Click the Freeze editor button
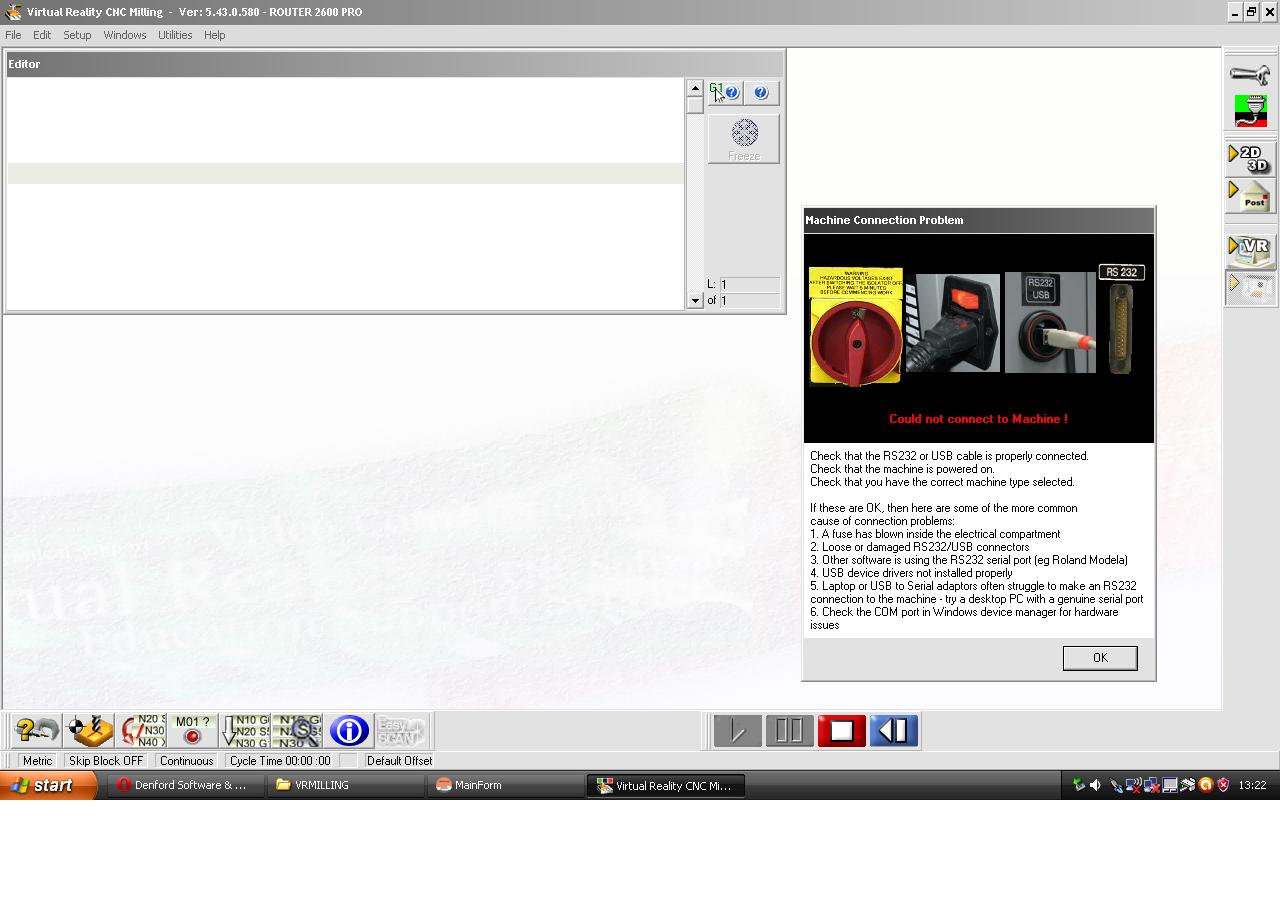Image resolution: width=1280 pixels, height=913 pixels. (x=744, y=139)
